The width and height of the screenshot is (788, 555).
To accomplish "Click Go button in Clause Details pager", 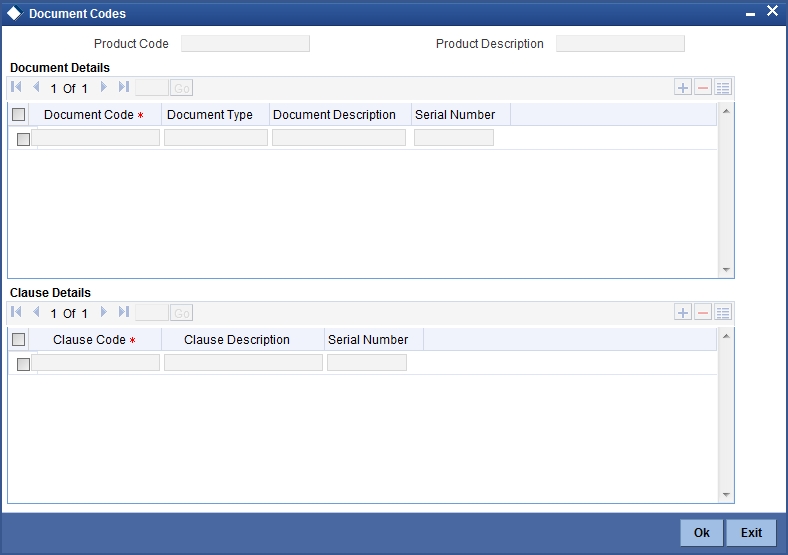I will coord(181,313).
